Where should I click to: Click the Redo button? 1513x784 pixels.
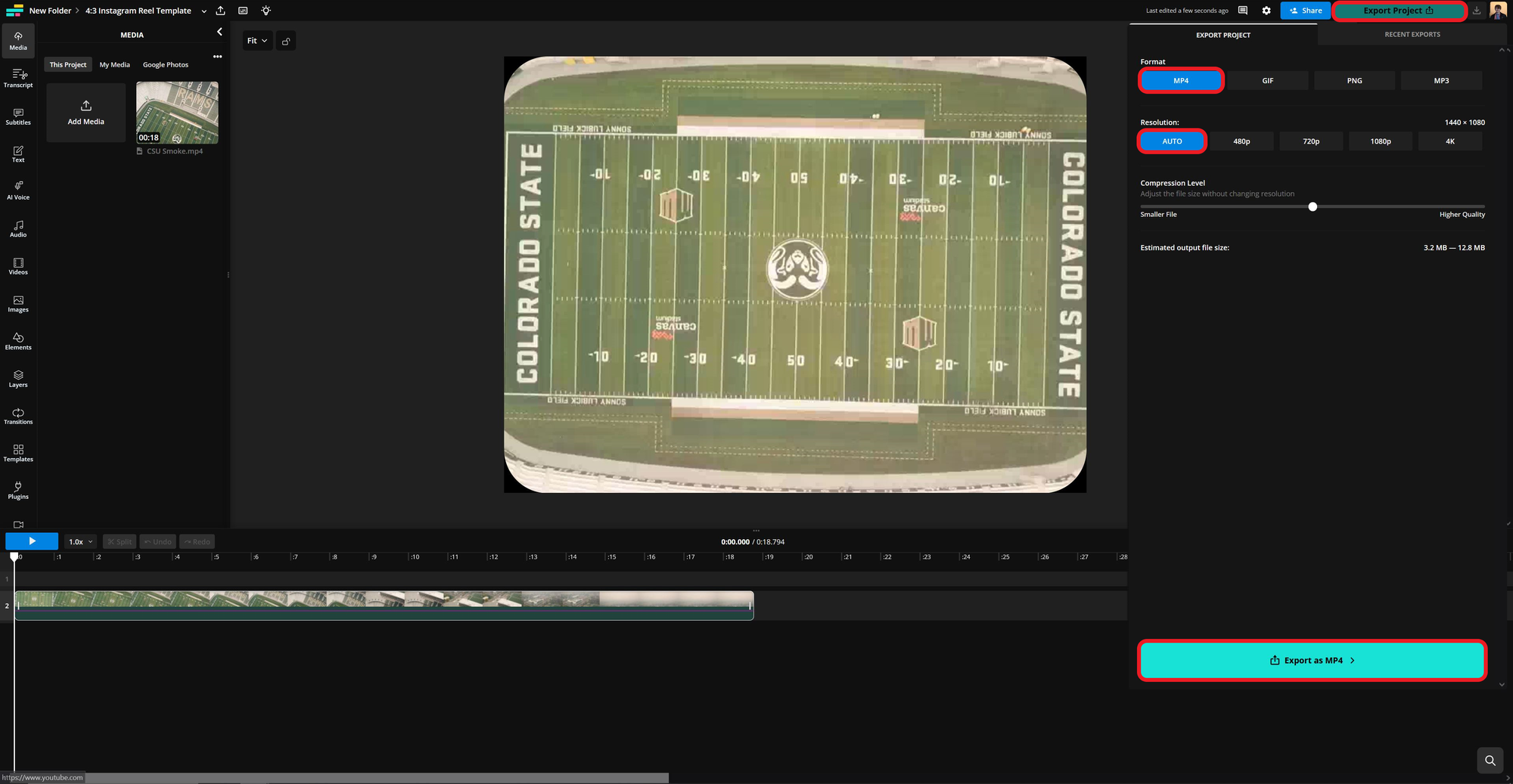pos(197,542)
